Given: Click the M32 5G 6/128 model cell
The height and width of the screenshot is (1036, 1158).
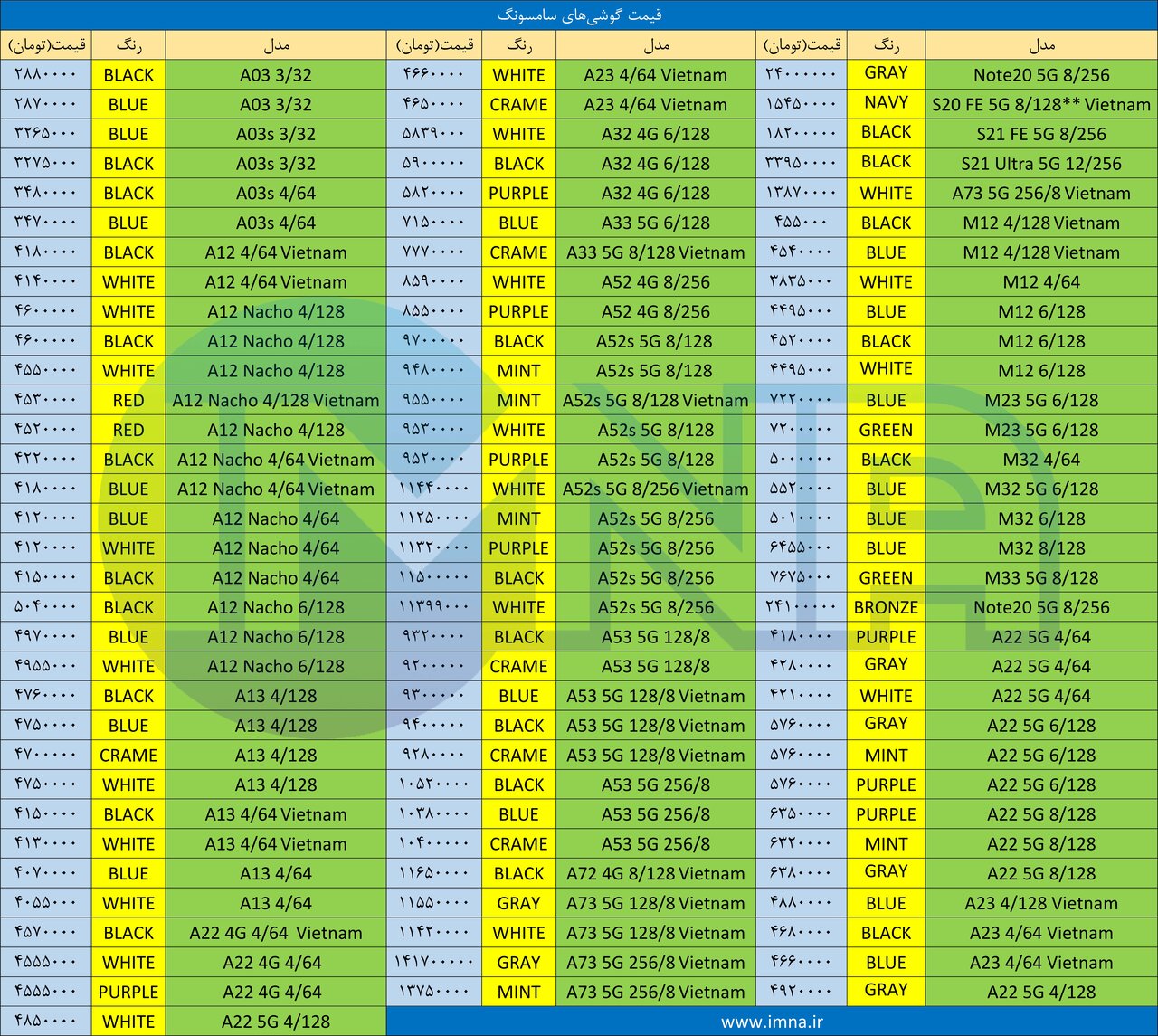Looking at the screenshot, I should click(x=1041, y=489).
